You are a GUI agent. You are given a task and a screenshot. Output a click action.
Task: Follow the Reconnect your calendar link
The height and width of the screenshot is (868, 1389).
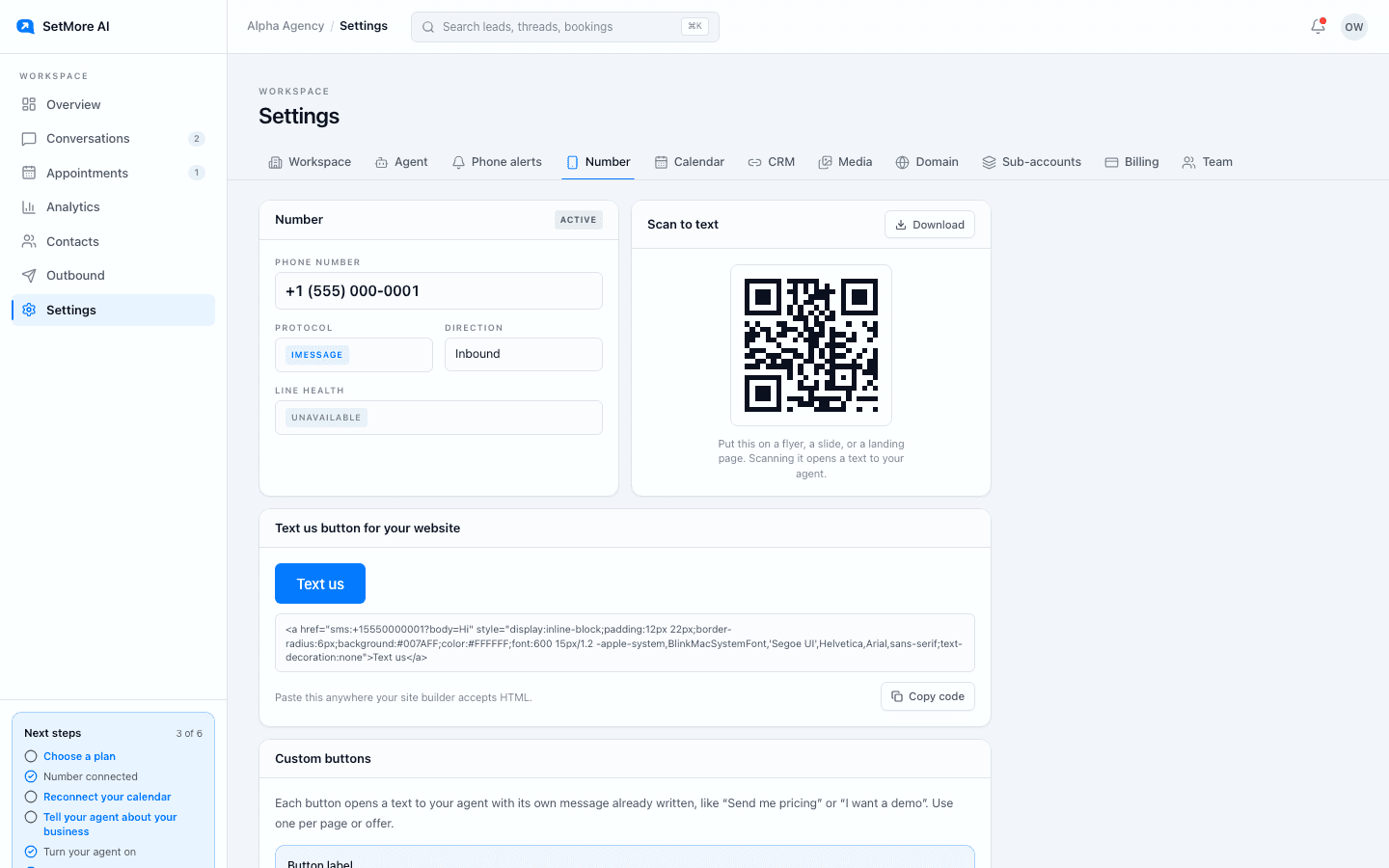[107, 797]
